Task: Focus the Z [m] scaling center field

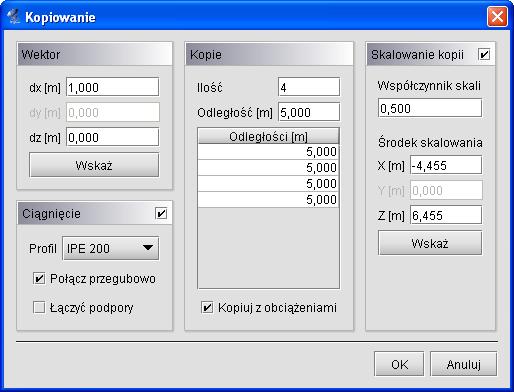Action: pyautogui.click(x=446, y=215)
